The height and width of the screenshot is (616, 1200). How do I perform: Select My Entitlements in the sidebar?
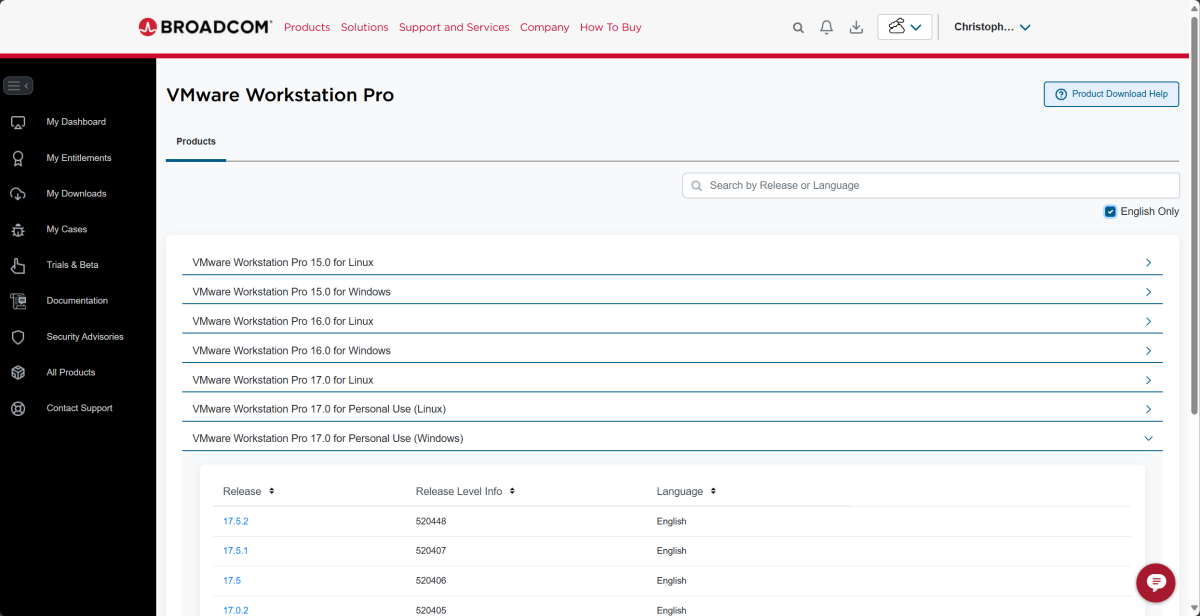[78, 157]
